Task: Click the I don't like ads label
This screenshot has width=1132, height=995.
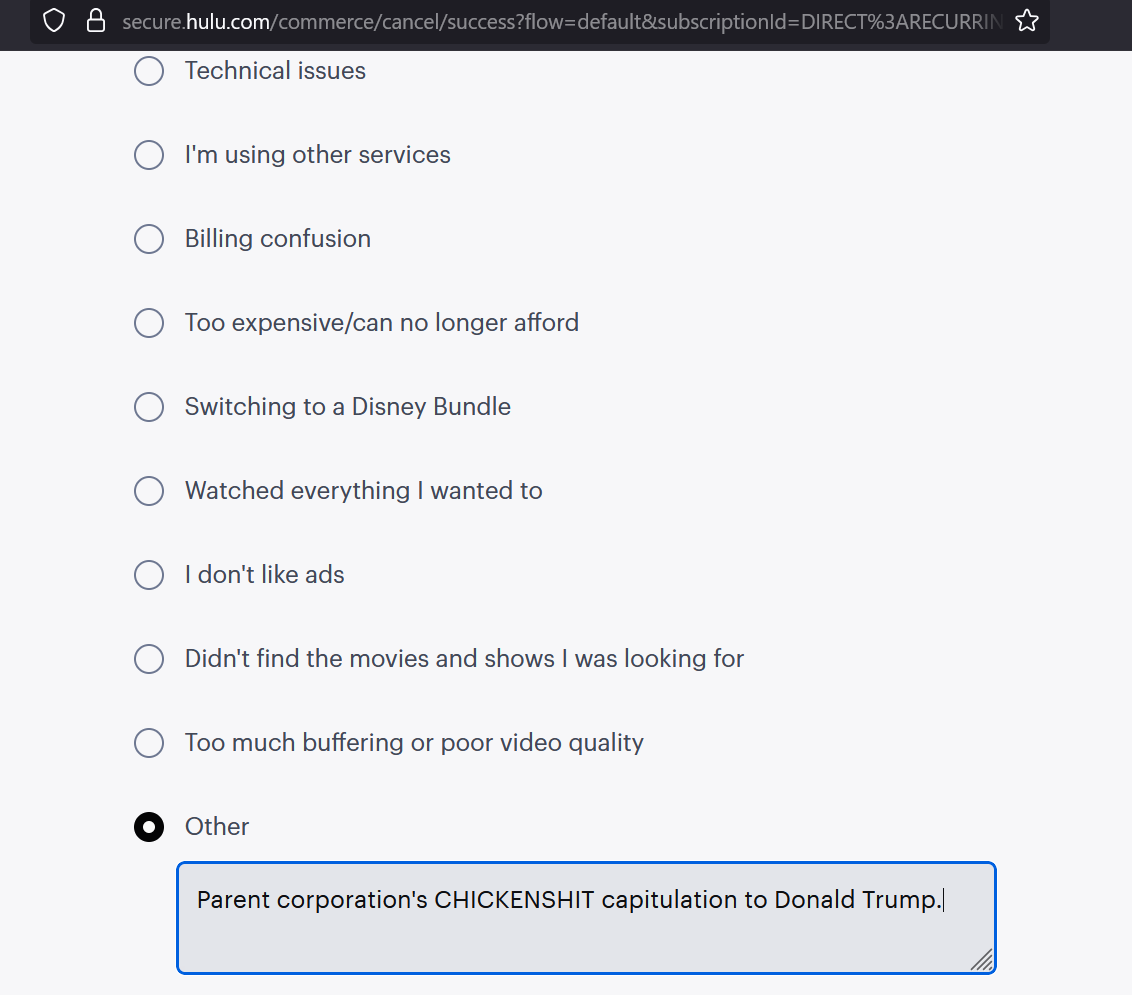Action: [264, 575]
